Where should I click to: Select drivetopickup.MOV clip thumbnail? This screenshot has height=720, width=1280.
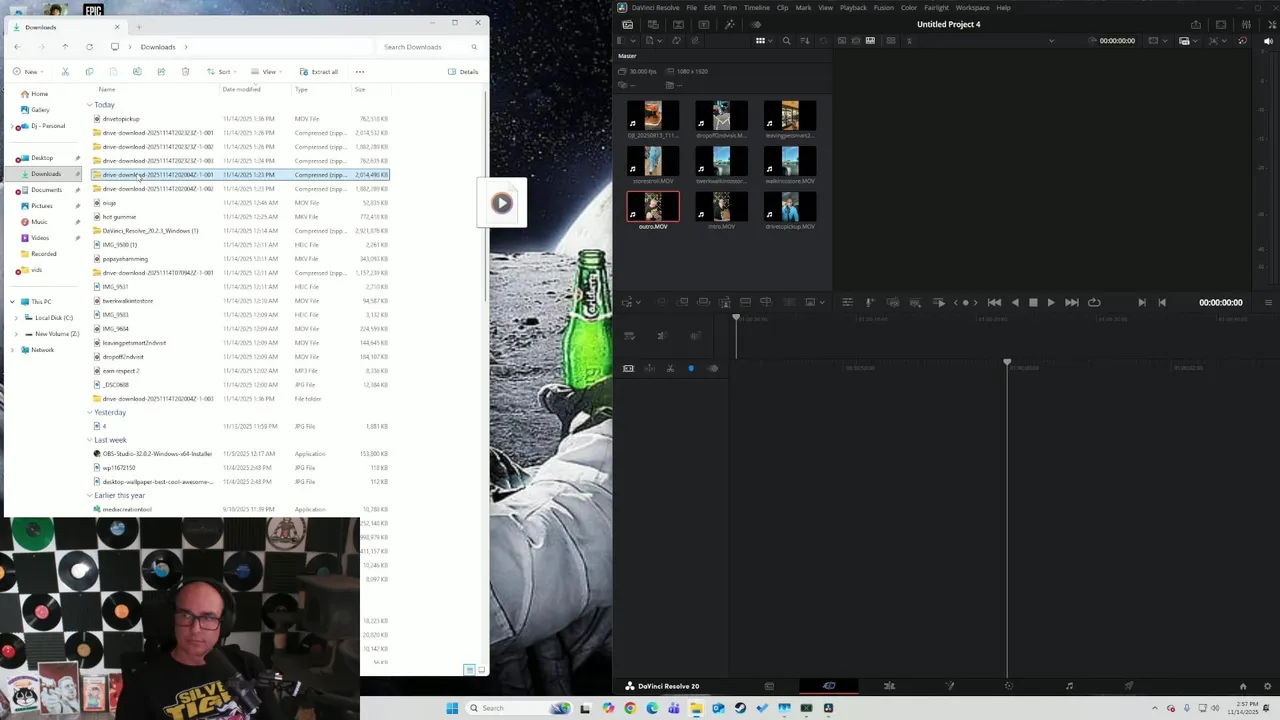(790, 207)
